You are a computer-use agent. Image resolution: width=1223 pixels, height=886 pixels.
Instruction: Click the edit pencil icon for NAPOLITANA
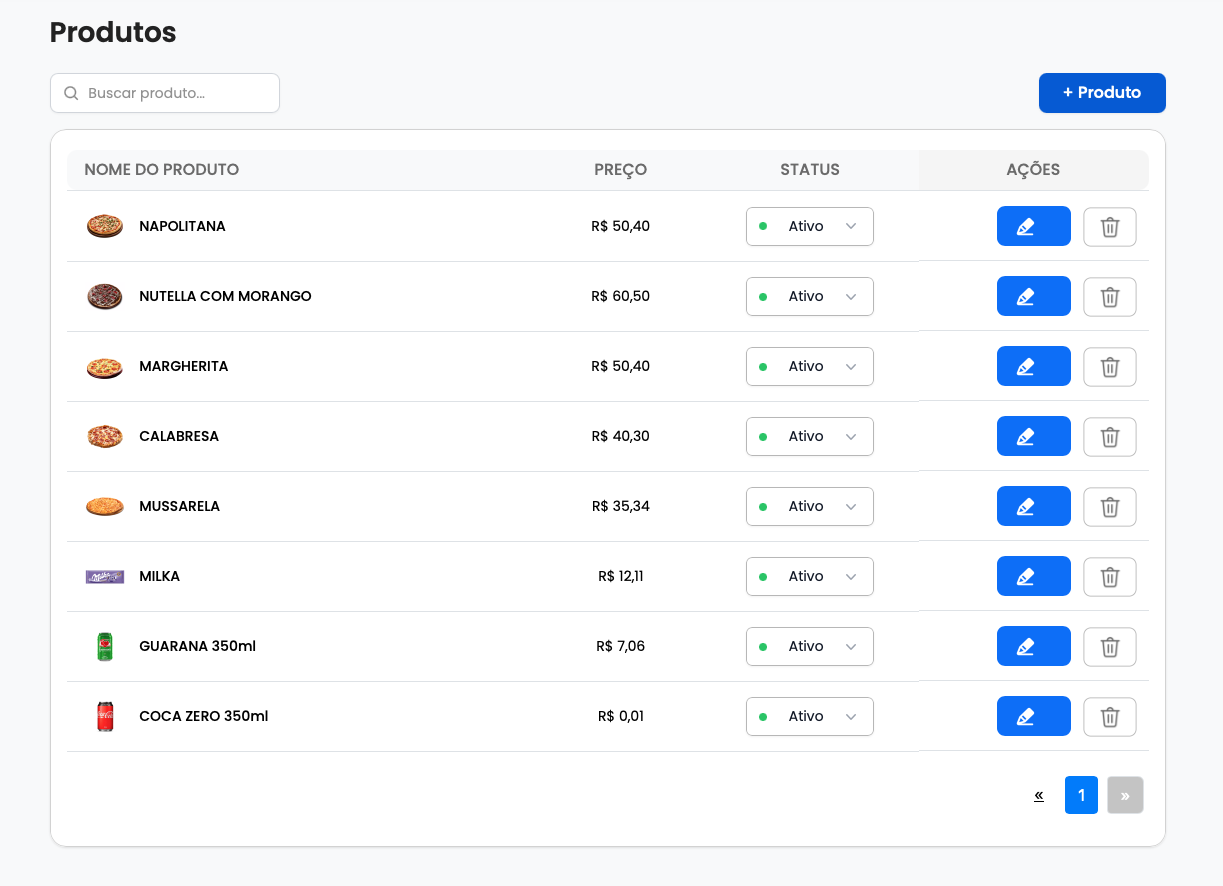click(1033, 226)
